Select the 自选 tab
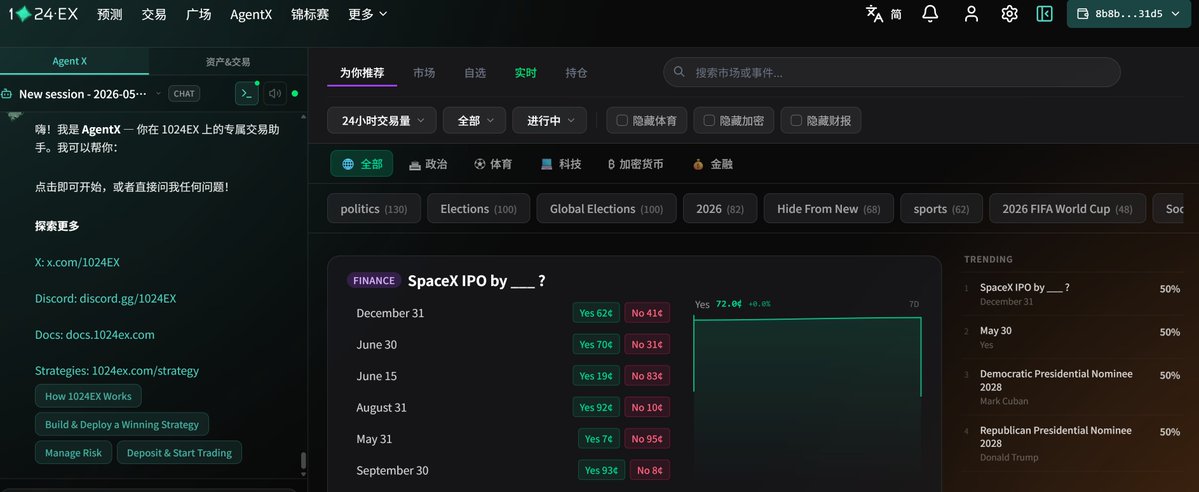Image resolution: width=1199 pixels, height=492 pixels. click(x=475, y=73)
